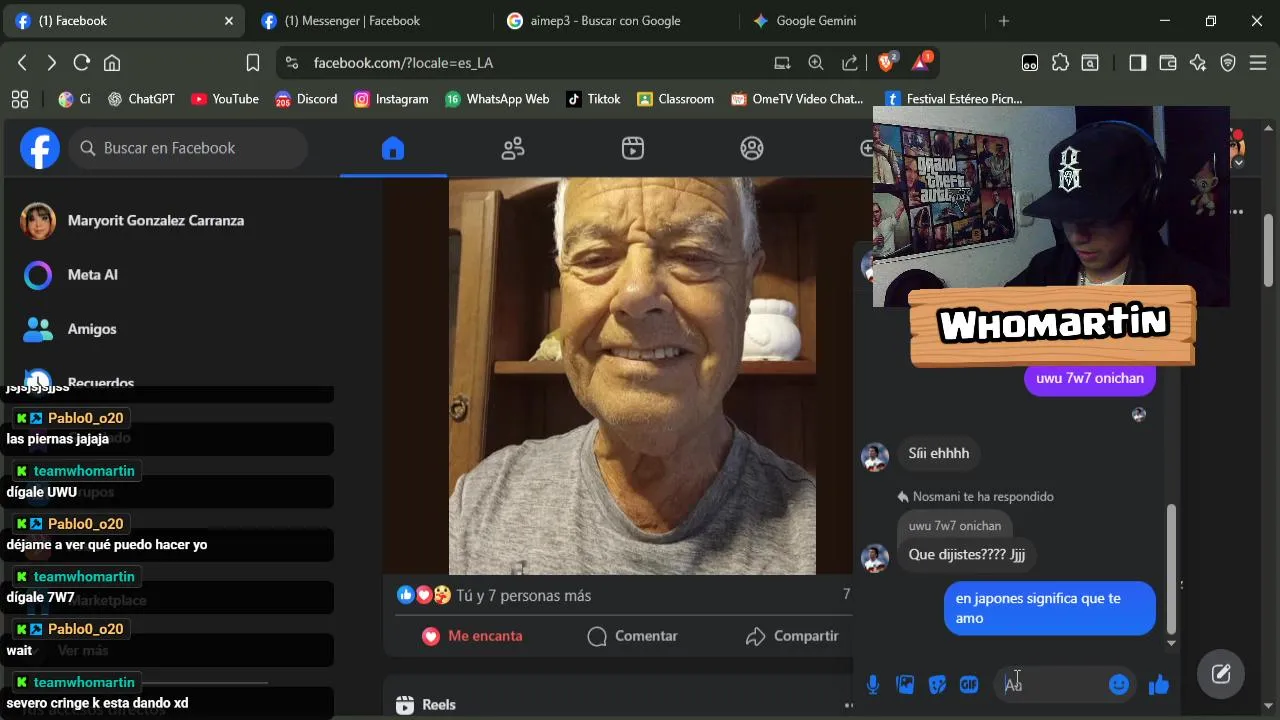This screenshot has height=720, width=1280.
Task: Open the browser hamburger main menu
Action: [x=1259, y=63]
